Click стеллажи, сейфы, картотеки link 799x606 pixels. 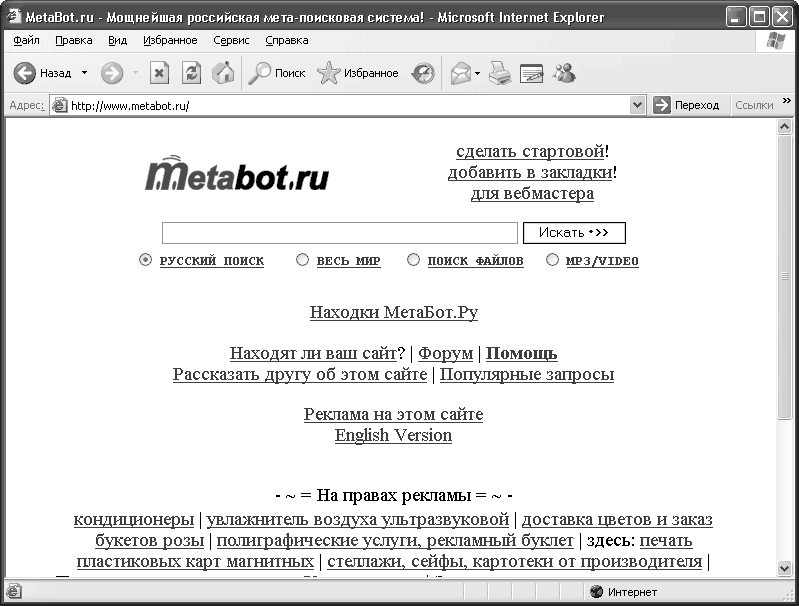pos(515,562)
